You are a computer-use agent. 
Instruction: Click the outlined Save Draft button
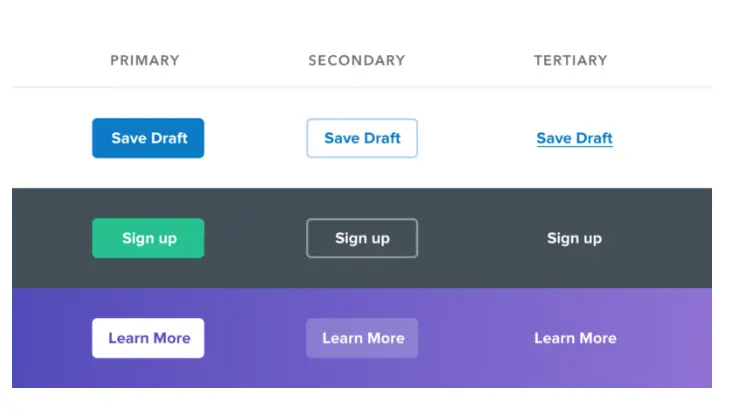point(362,138)
